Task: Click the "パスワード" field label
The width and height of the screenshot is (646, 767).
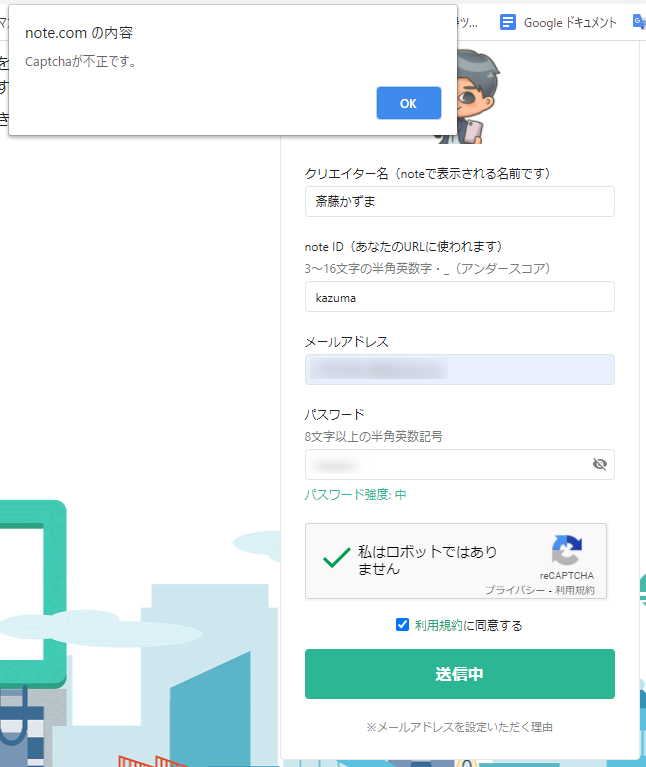Action: point(335,415)
